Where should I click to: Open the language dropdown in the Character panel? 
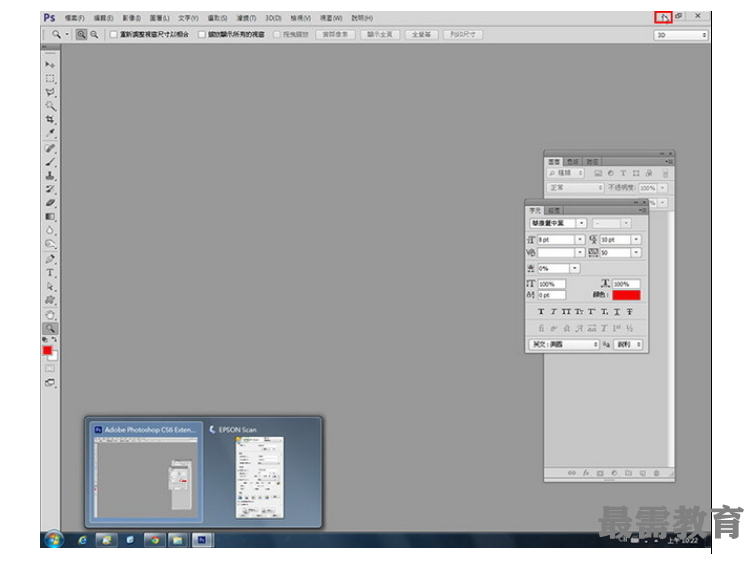click(x=564, y=344)
